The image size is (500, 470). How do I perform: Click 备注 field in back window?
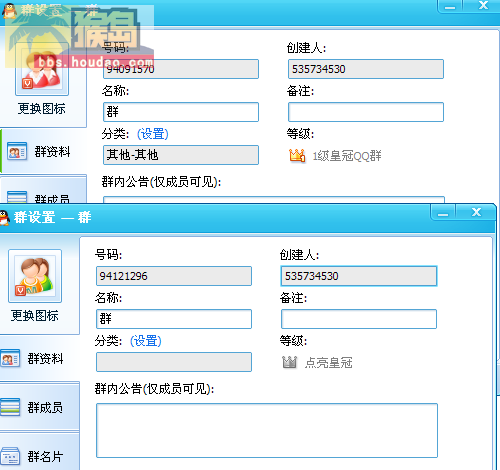click(366, 112)
